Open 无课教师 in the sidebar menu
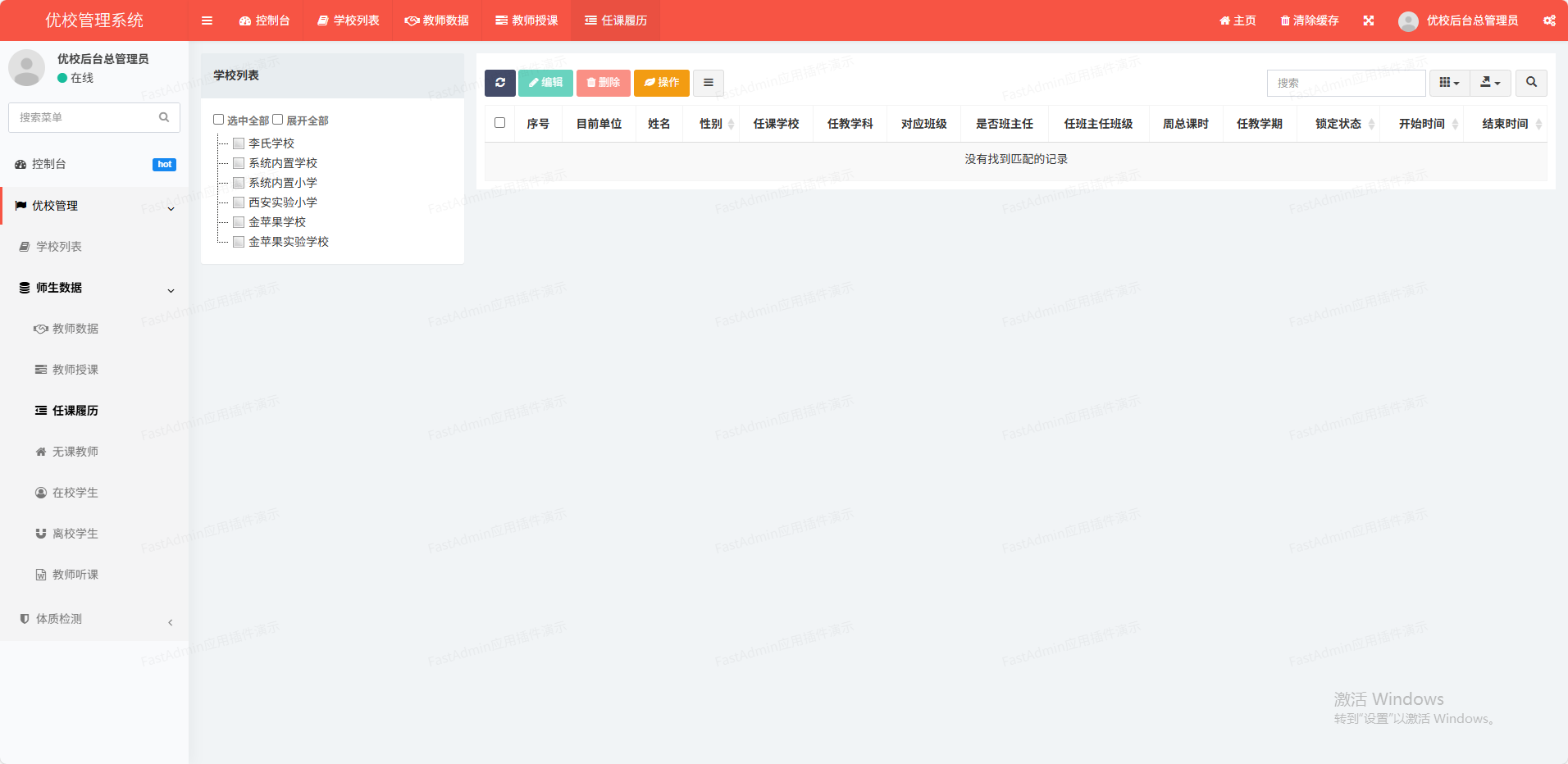 tap(75, 452)
